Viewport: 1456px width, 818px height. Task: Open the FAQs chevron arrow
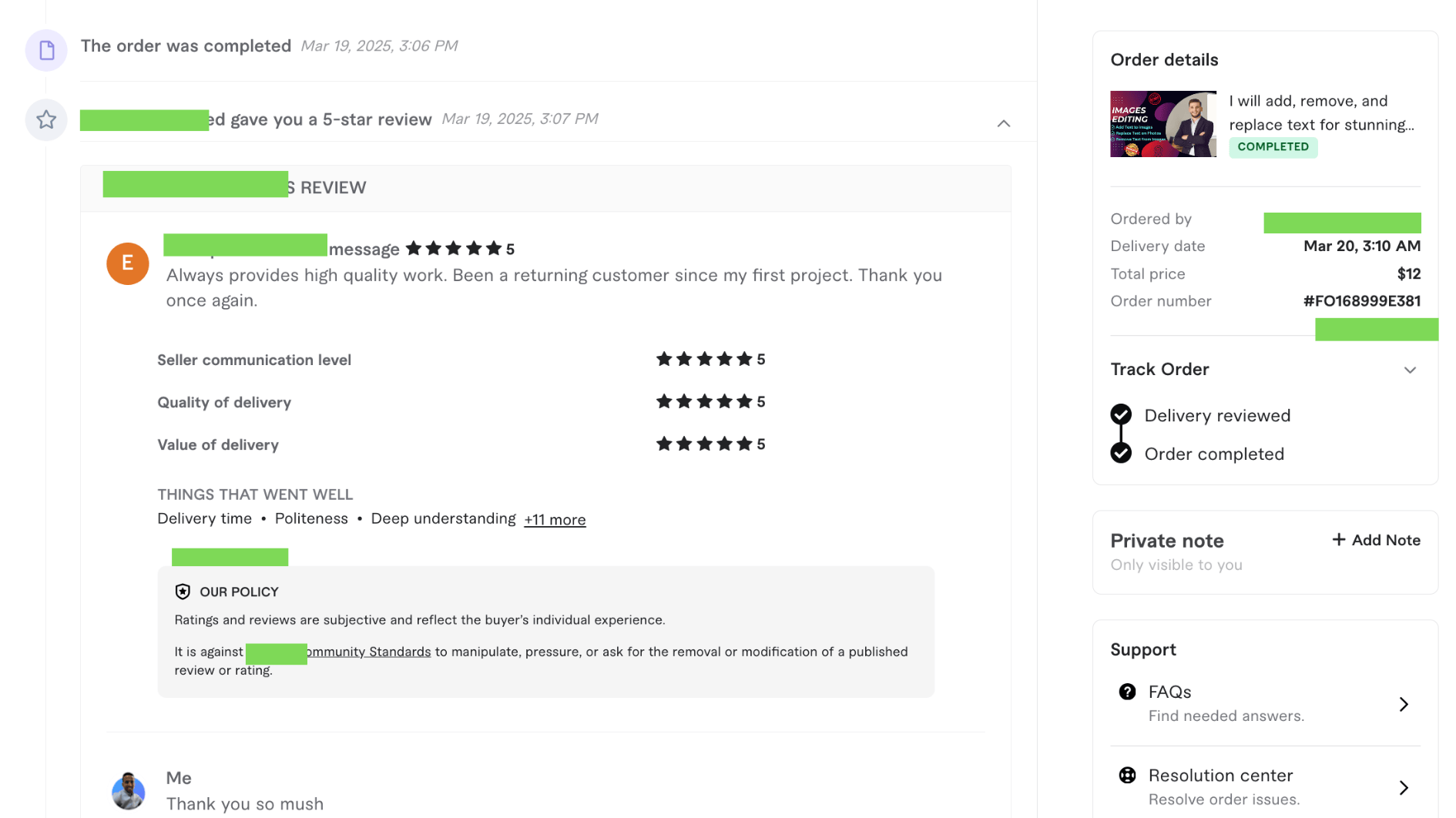click(x=1404, y=704)
